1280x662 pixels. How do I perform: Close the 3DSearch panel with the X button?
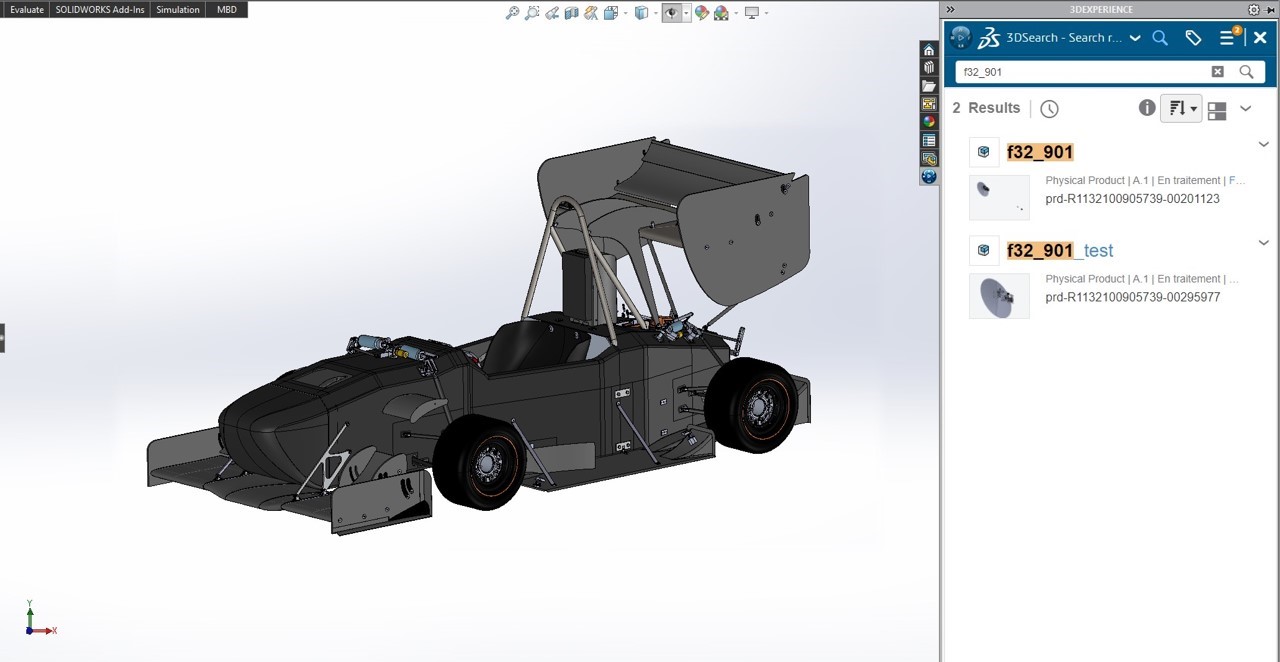point(1259,37)
